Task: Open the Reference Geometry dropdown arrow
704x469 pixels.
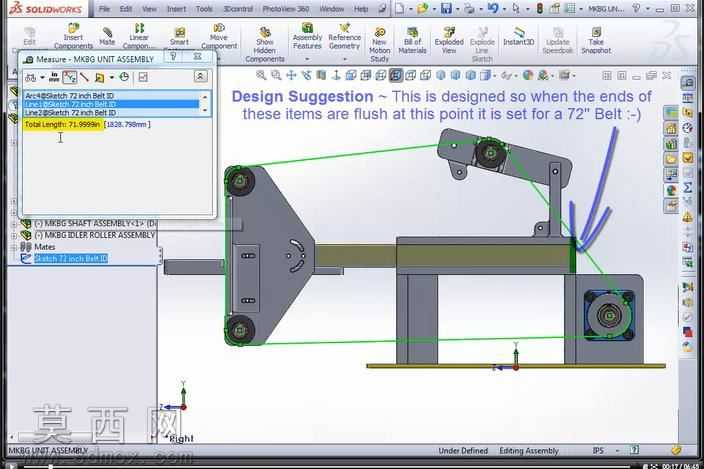Action: [345, 59]
